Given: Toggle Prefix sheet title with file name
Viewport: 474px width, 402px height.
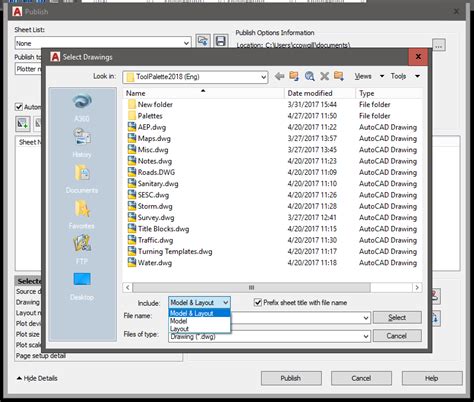Looking at the screenshot, I should tap(258, 303).
